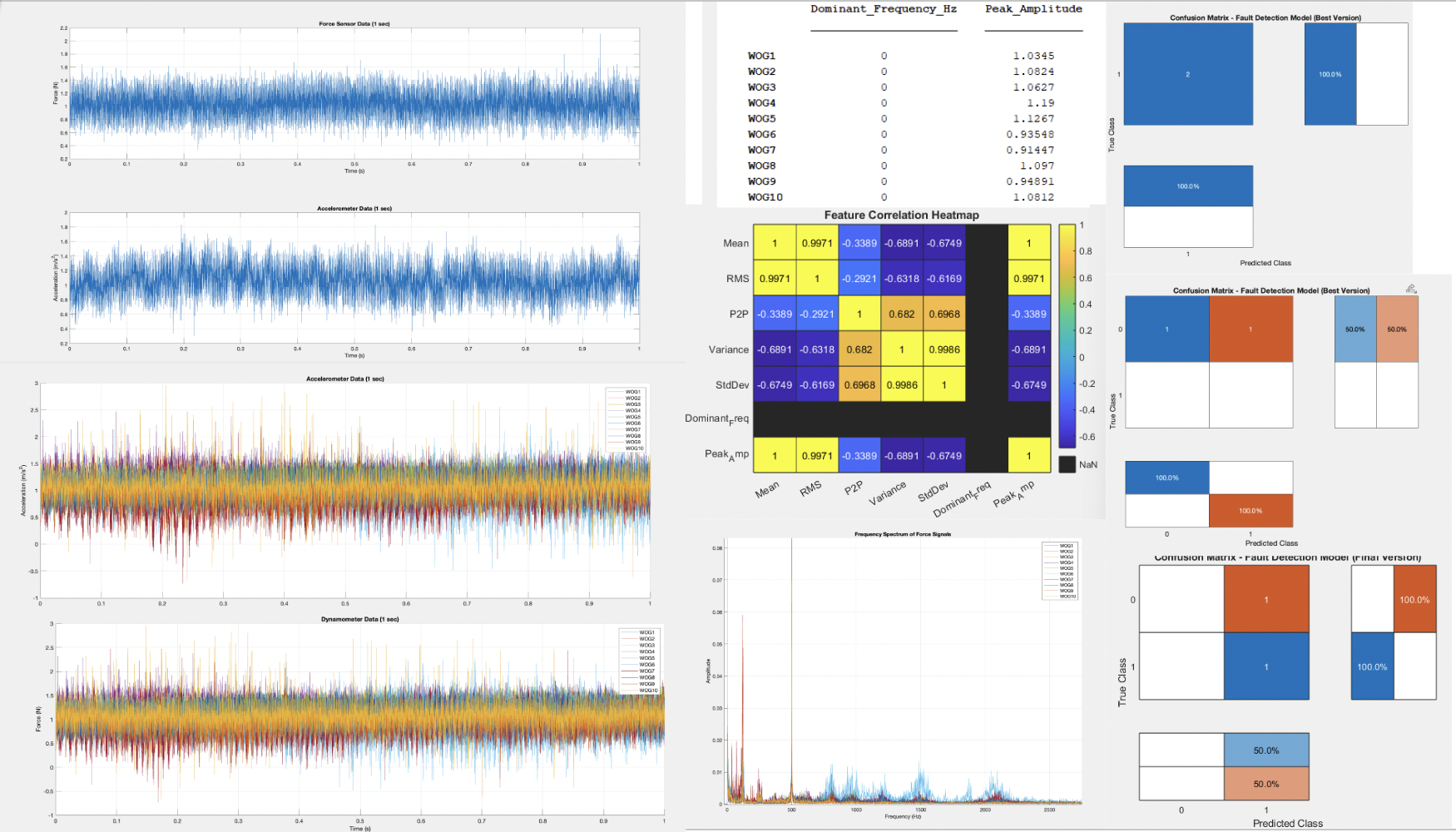This screenshot has height=832, width=1456.
Task: Select heatmap cell at row P2P, column Variance
Action: (901, 314)
